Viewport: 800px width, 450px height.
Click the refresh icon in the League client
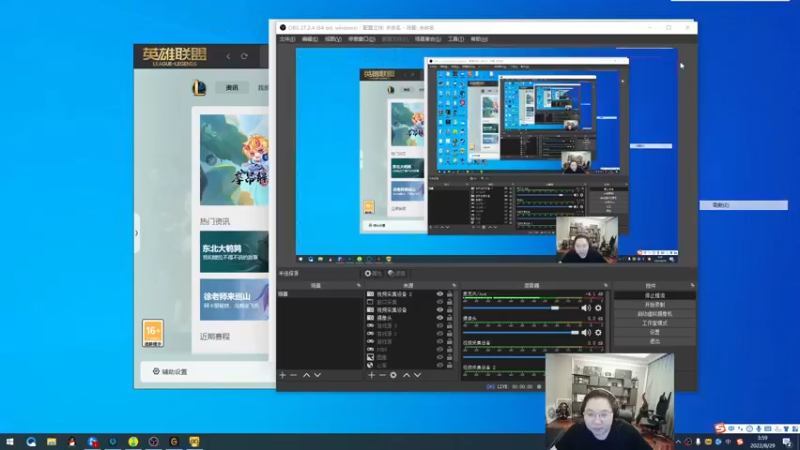[x=244, y=56]
